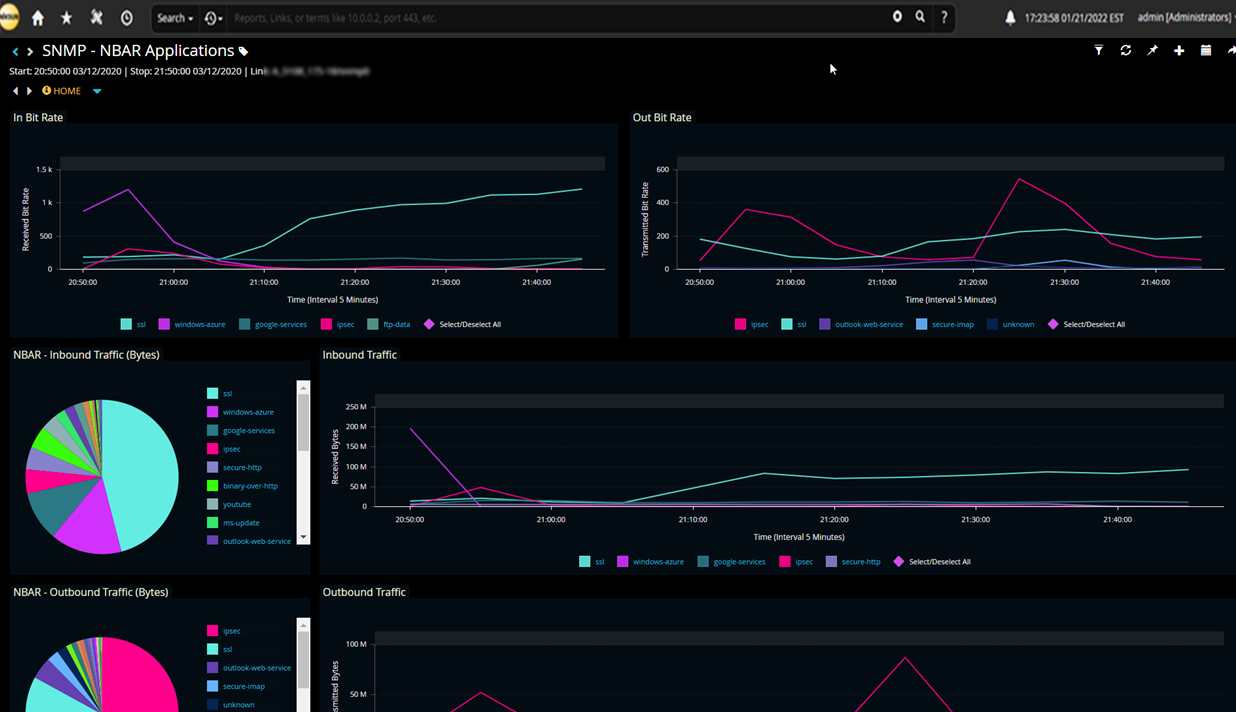The width and height of the screenshot is (1236, 712).
Task: Click in the search reports input field
Action: (550, 18)
